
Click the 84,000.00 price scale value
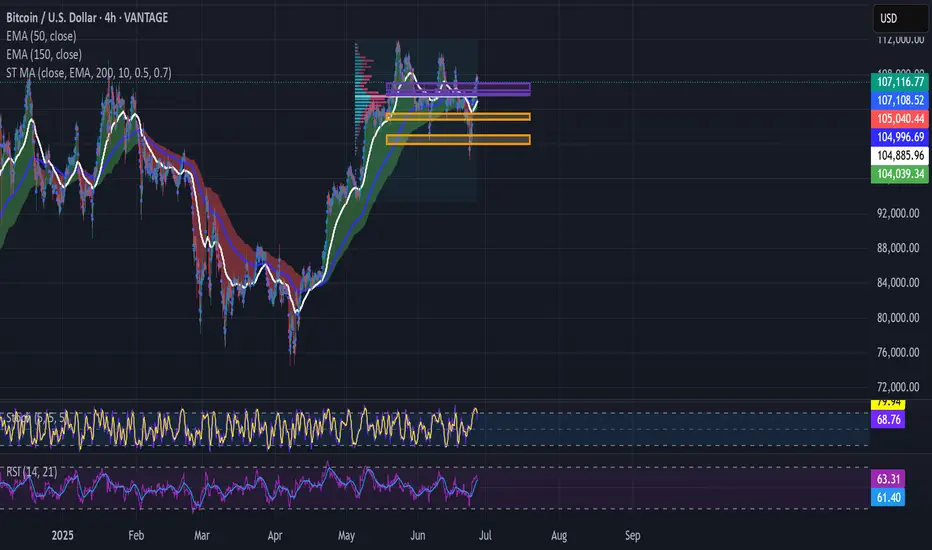(x=898, y=282)
